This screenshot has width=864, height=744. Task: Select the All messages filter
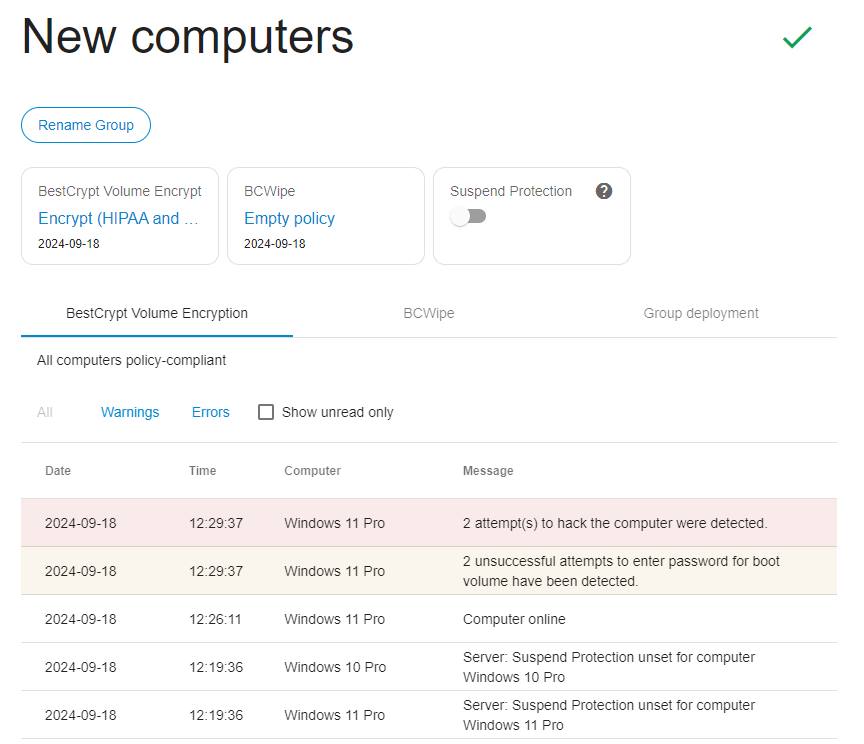45,412
